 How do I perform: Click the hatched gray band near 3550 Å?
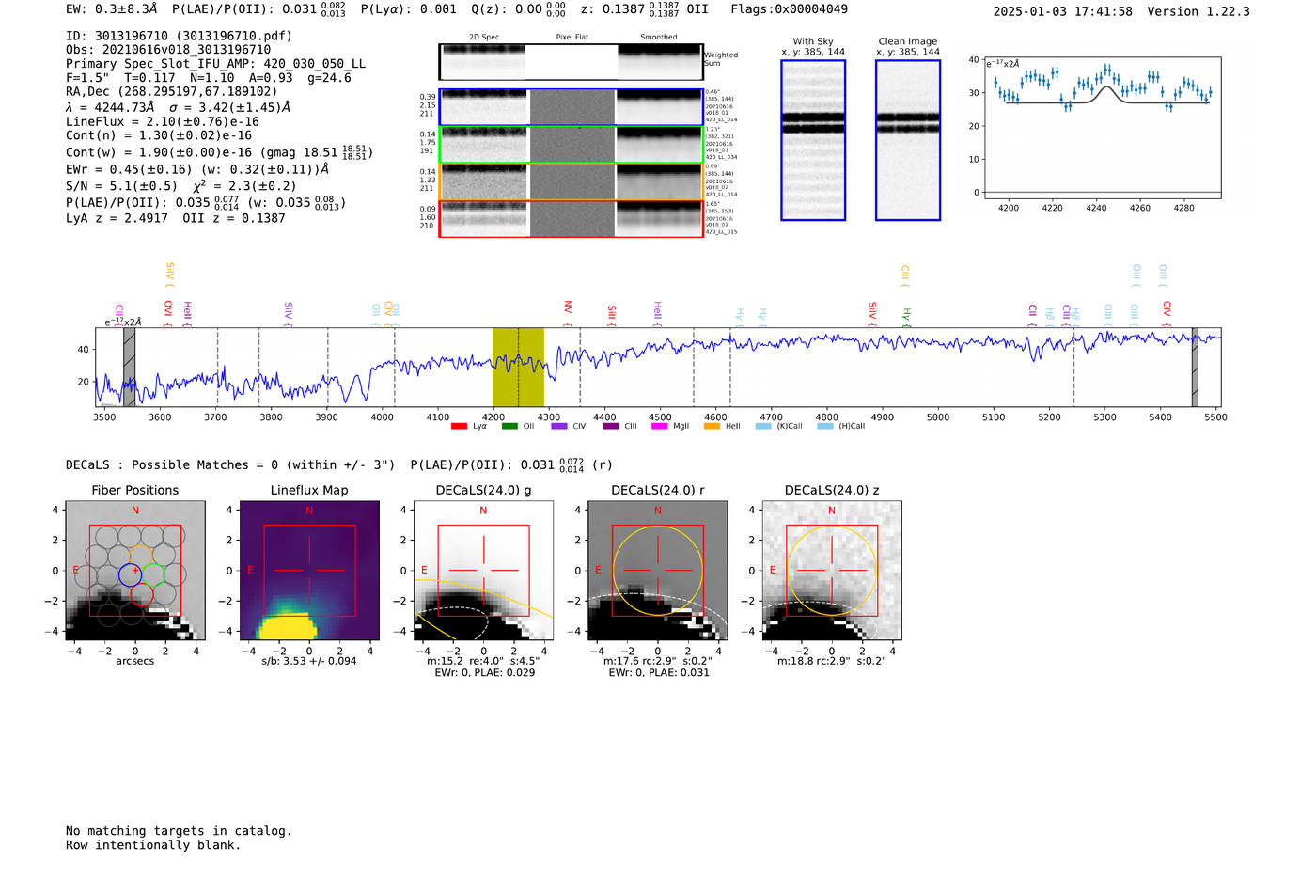click(x=130, y=367)
